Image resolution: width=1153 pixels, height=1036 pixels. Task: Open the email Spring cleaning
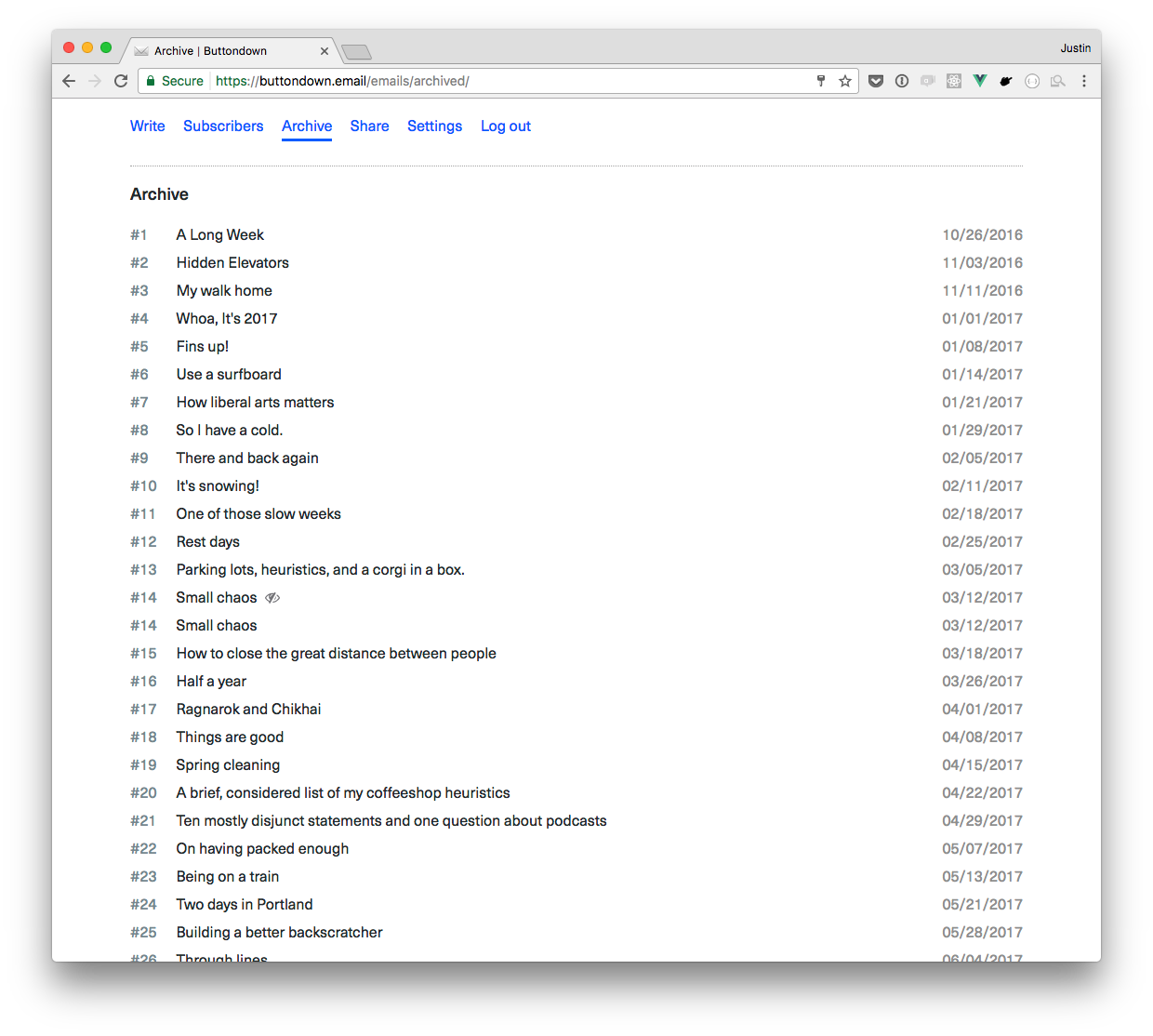point(228,764)
